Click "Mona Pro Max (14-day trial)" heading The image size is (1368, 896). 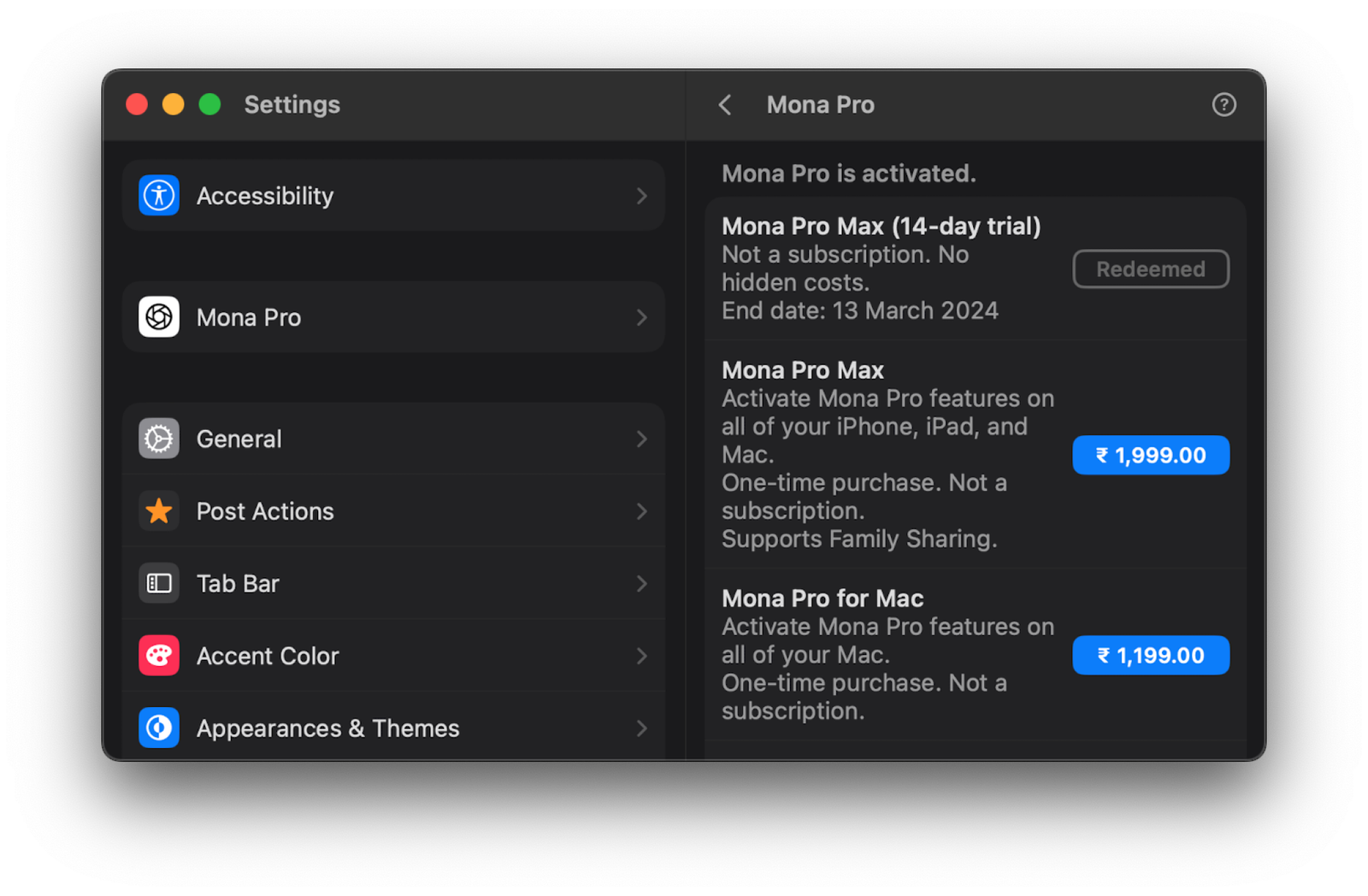click(881, 226)
